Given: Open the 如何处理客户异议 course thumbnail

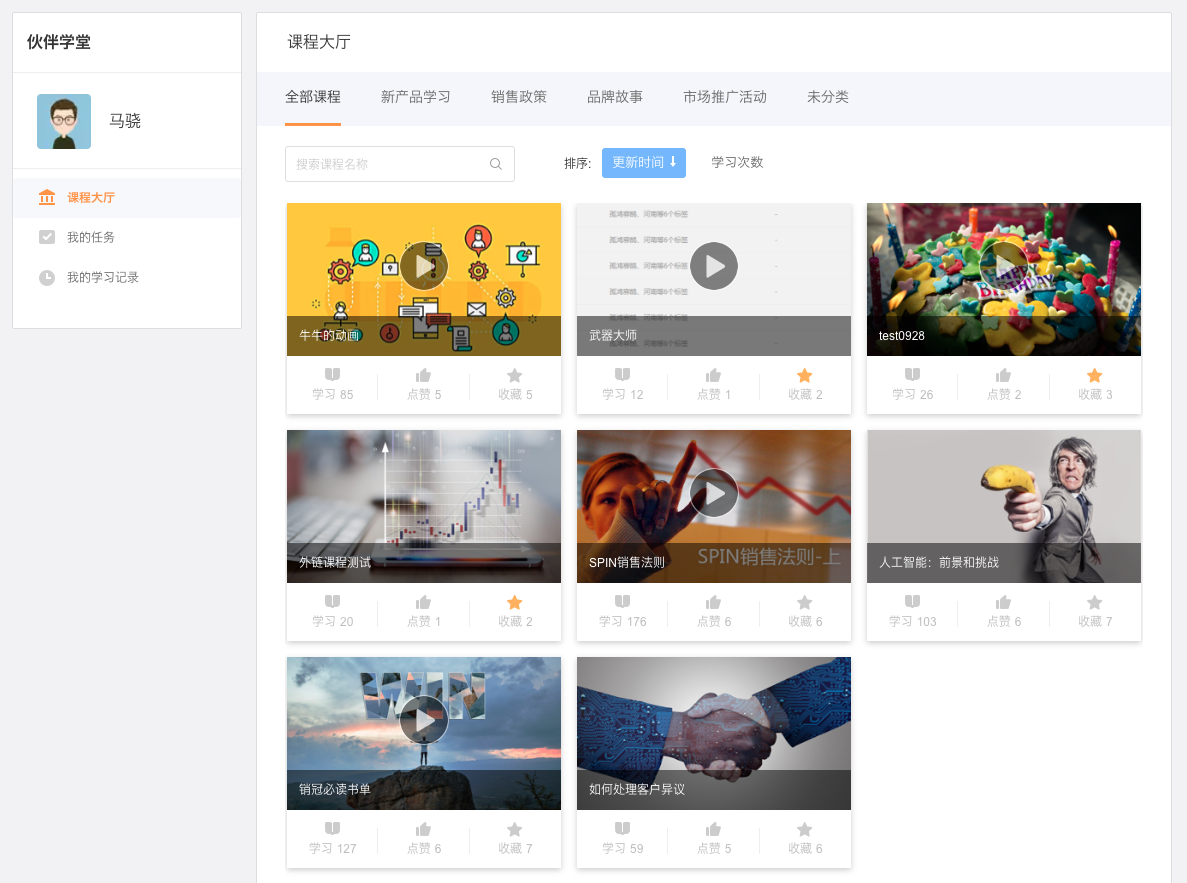Looking at the screenshot, I should pyautogui.click(x=714, y=734).
